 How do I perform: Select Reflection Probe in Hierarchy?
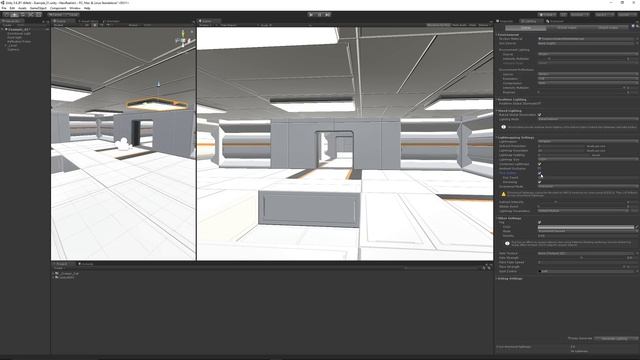coord(19,42)
